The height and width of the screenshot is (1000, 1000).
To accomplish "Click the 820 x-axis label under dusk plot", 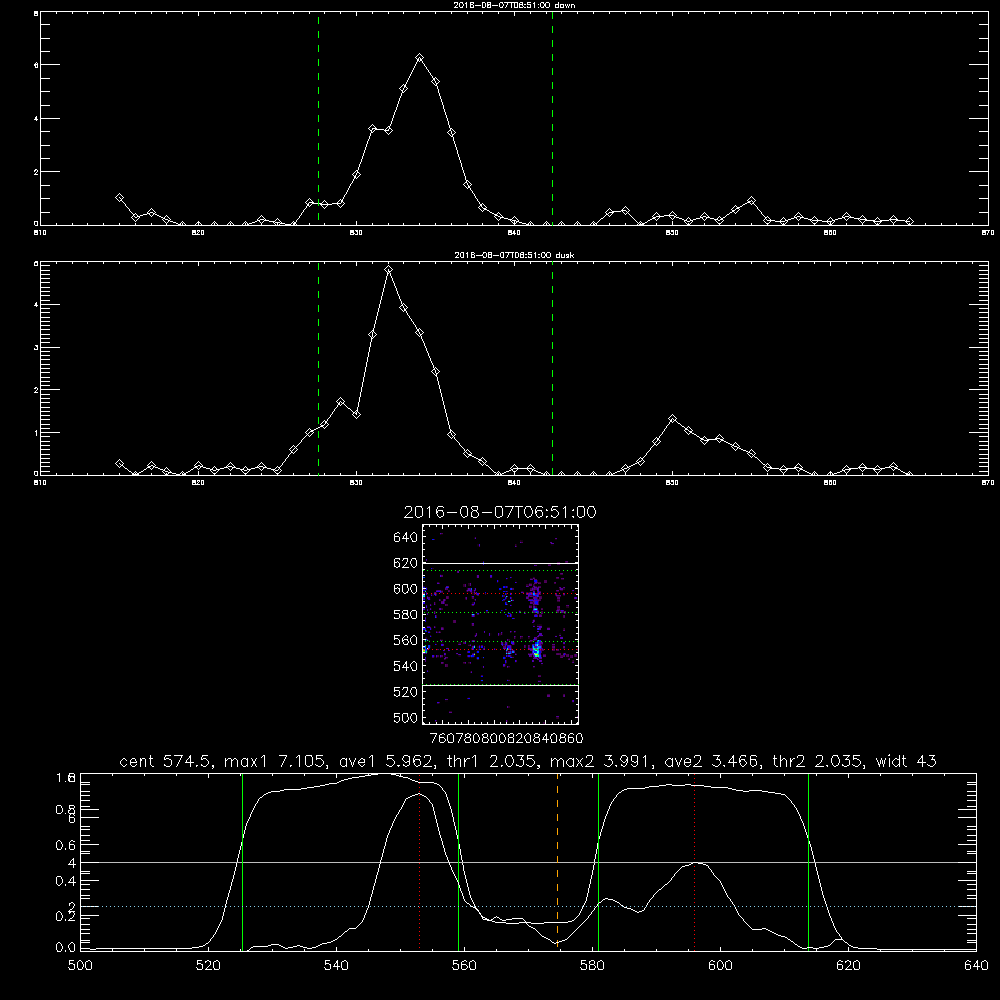I will click(198, 483).
